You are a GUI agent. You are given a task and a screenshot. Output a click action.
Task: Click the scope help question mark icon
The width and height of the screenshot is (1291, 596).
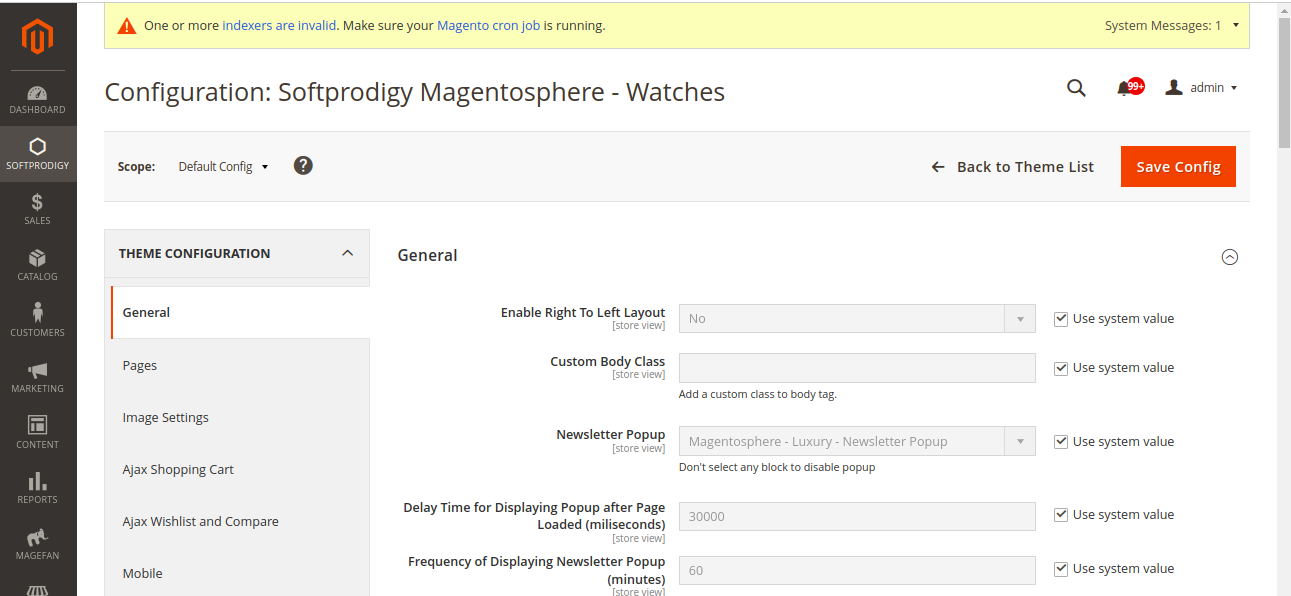tap(303, 165)
